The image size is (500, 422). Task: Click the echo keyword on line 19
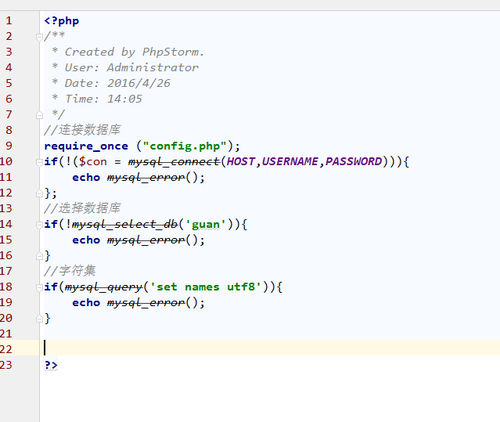86,303
